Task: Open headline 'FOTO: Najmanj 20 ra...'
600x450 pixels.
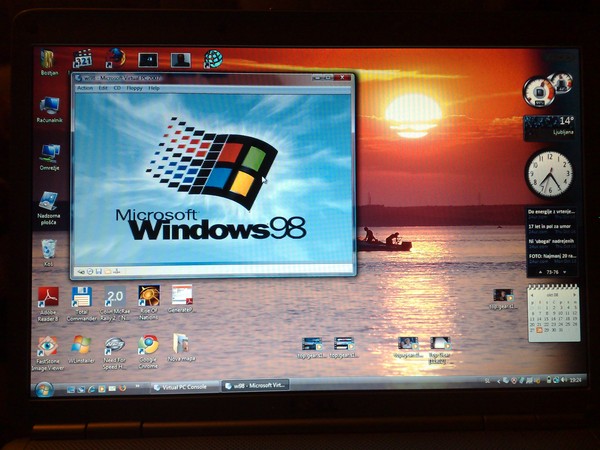Action: (x=551, y=258)
